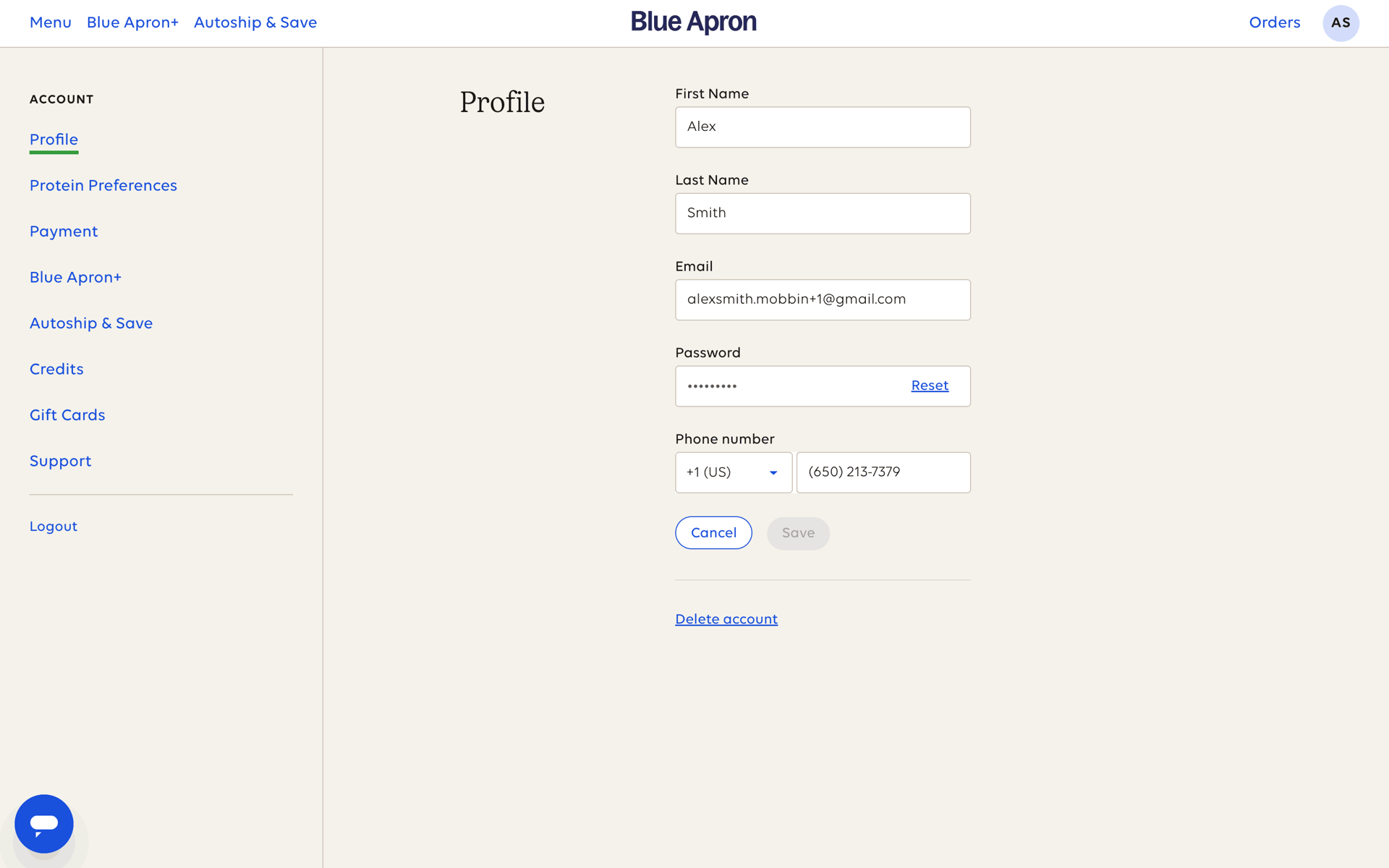Screen dimensions: 1389x868
Task: Open Autoship & Save in account sidebar
Action: (x=91, y=323)
